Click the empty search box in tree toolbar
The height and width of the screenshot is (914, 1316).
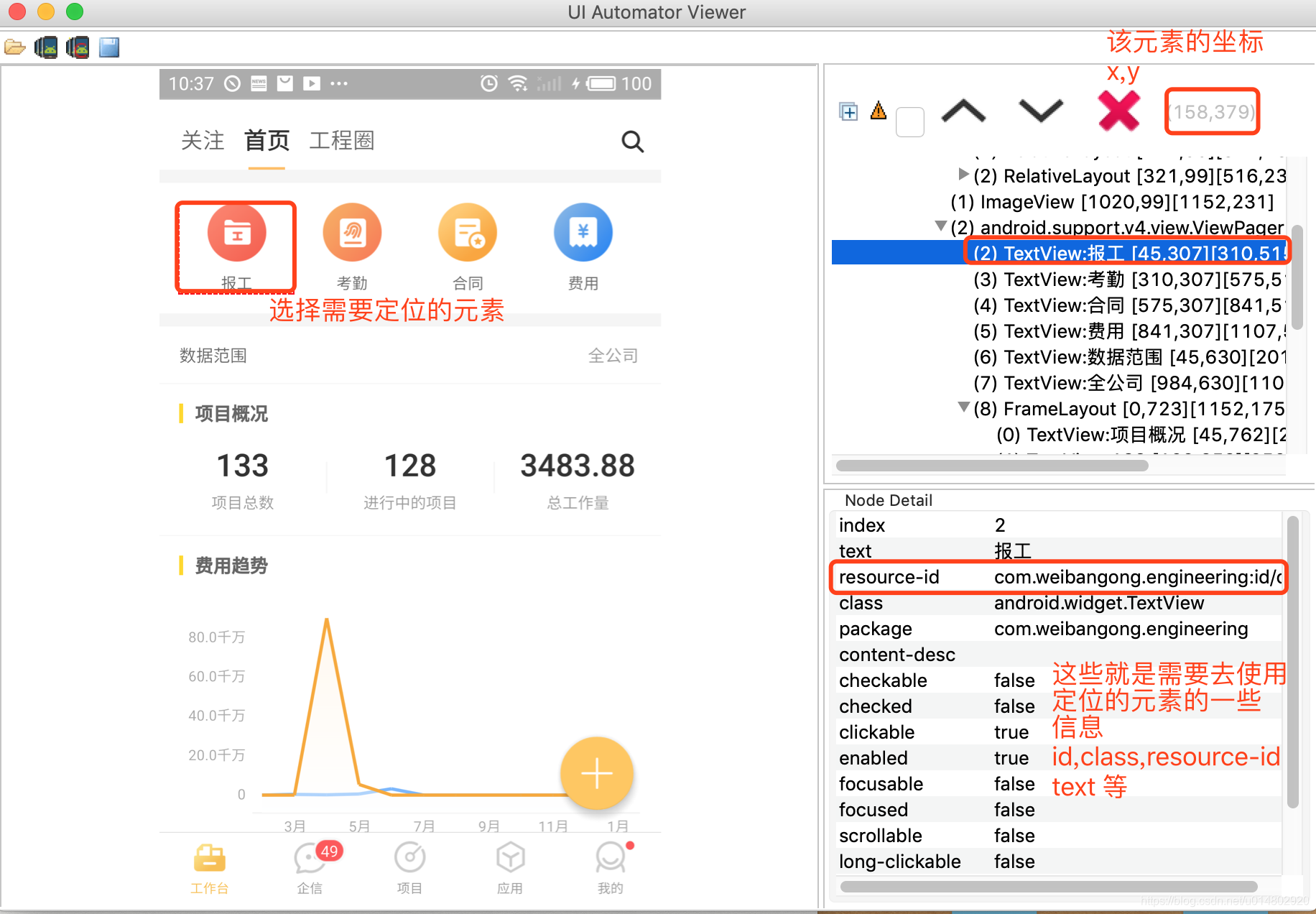click(x=910, y=121)
